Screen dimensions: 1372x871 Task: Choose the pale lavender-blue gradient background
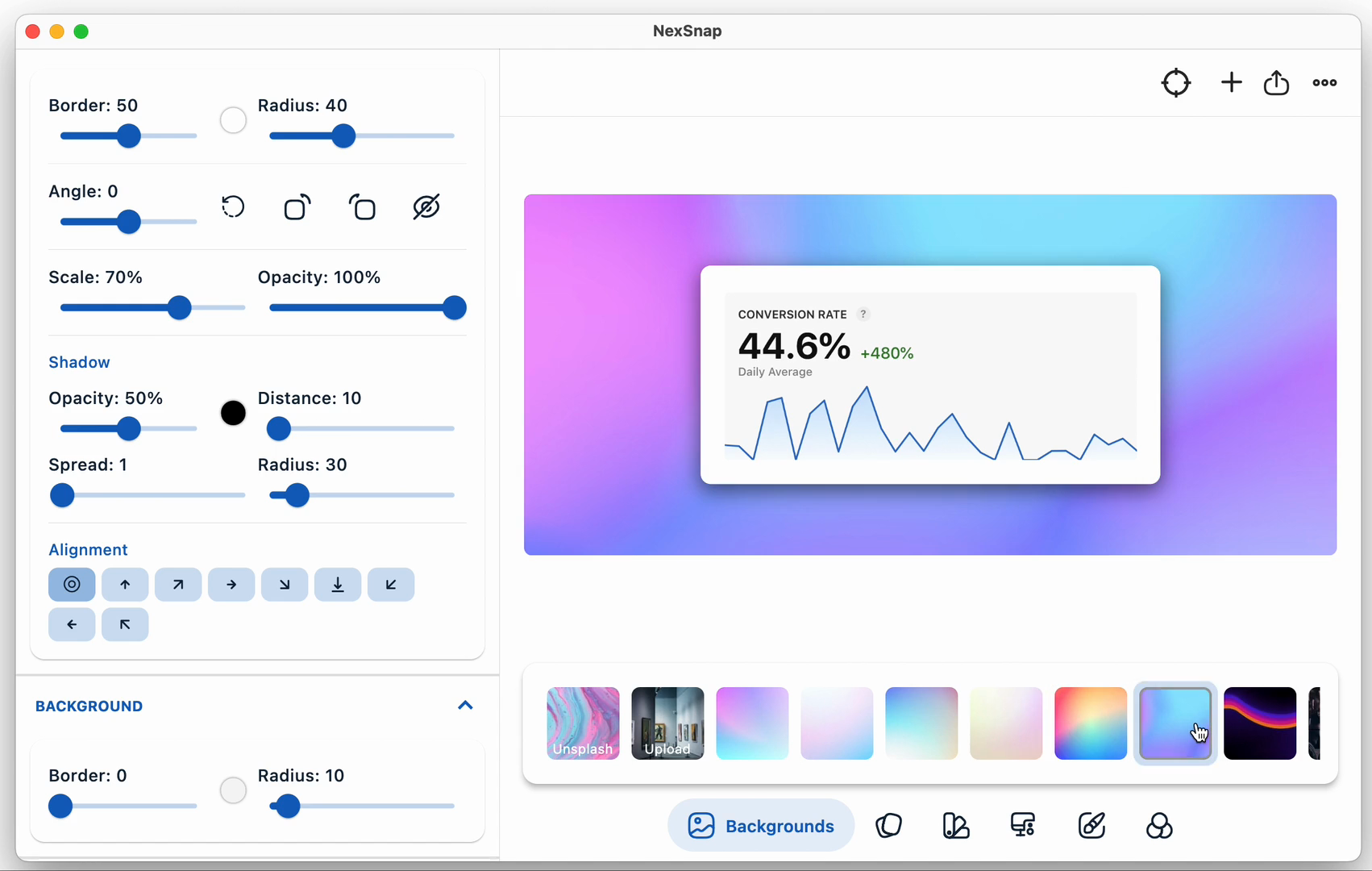click(x=837, y=723)
